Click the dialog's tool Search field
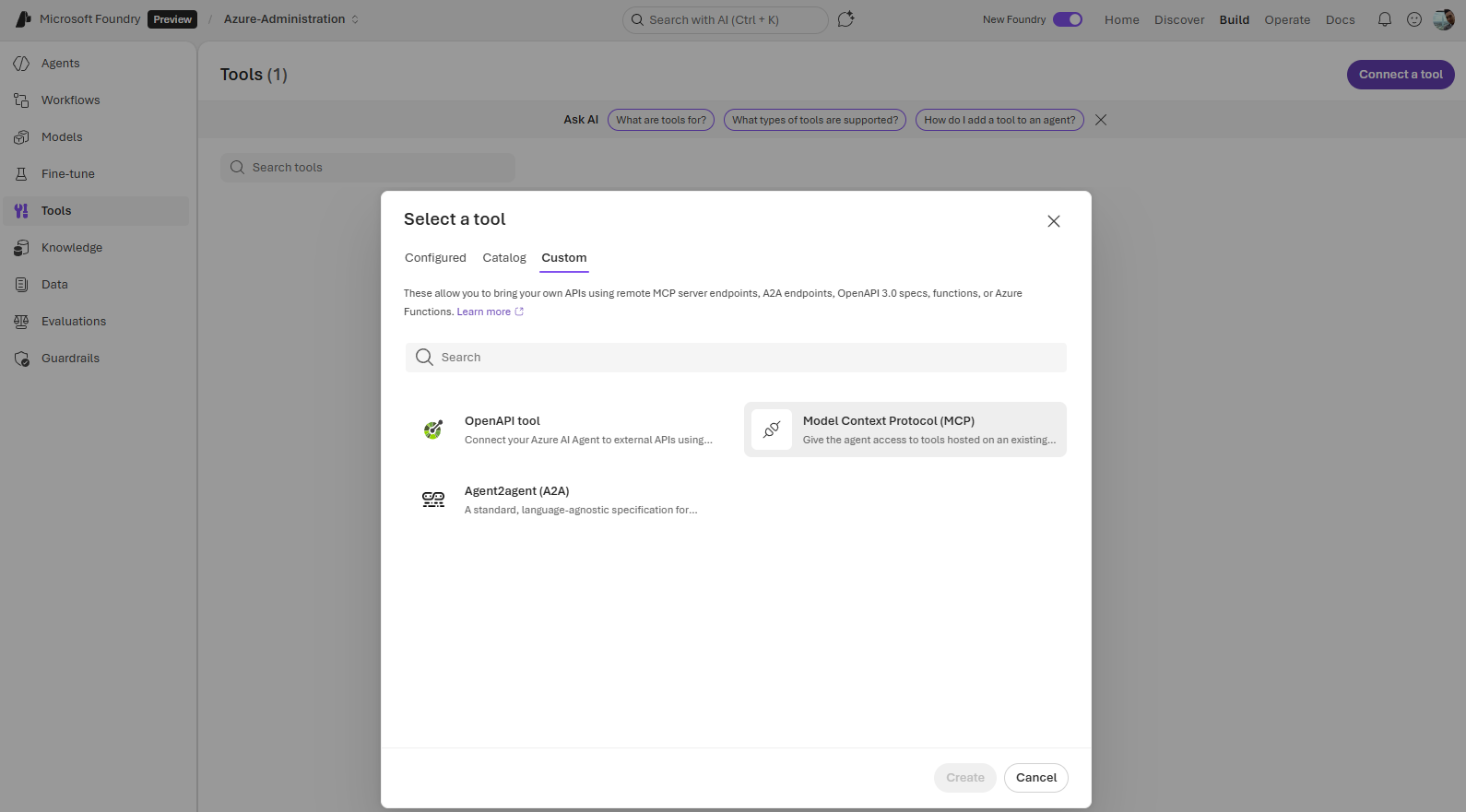1466x812 pixels. pyautogui.click(x=736, y=358)
